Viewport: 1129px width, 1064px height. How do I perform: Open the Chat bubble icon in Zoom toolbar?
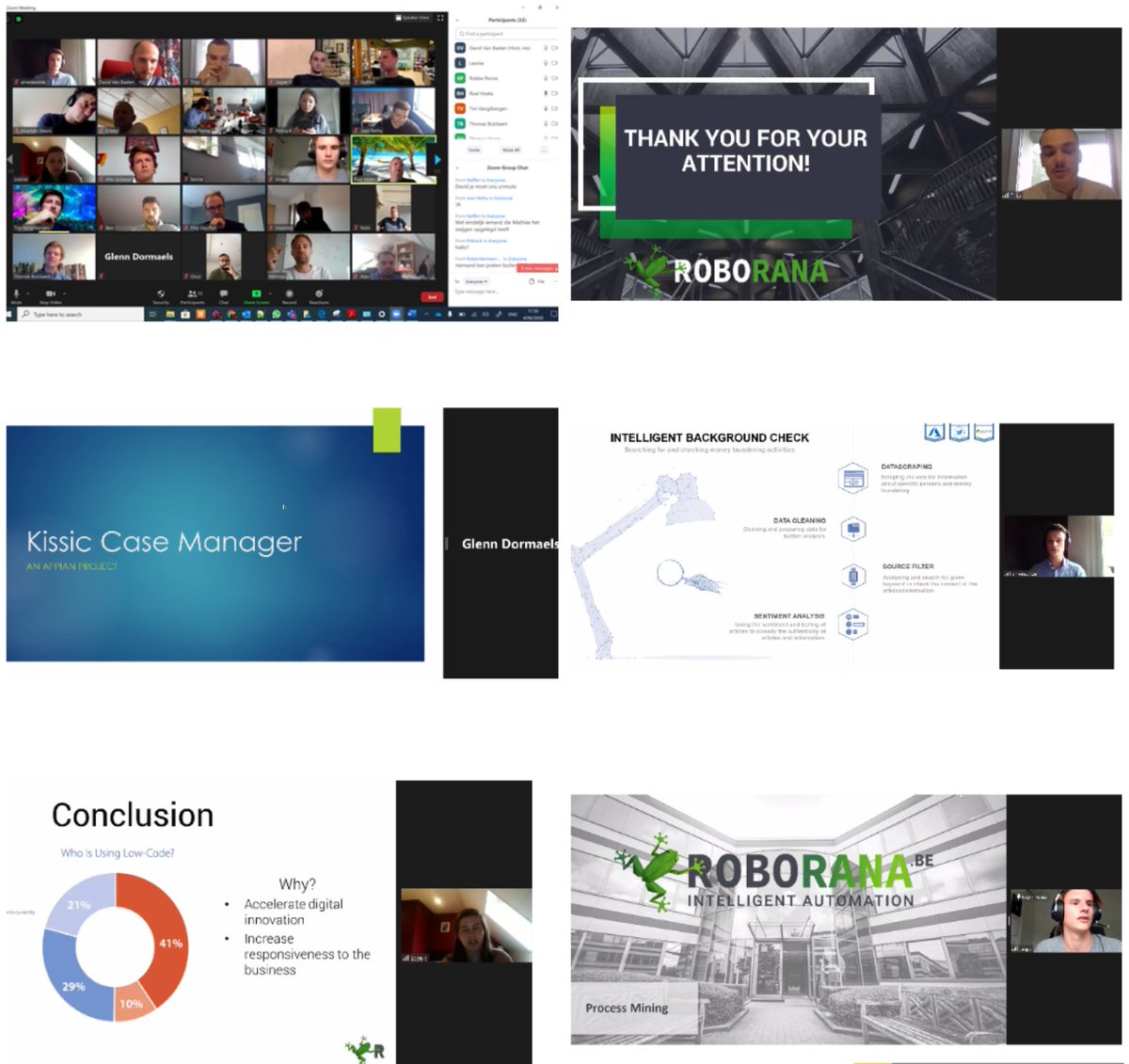coord(224,294)
